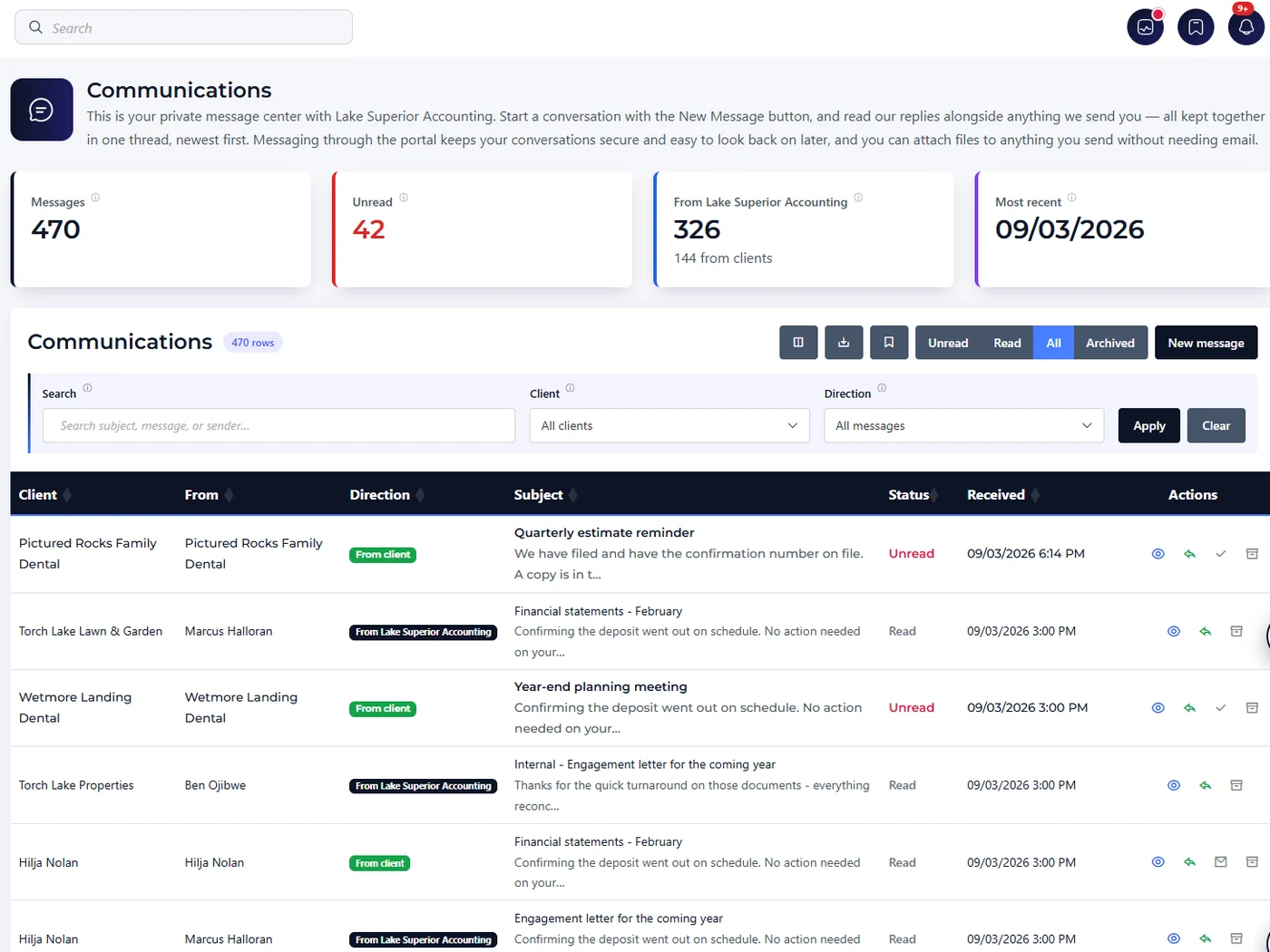Reply to the Torch Lake Lawn & Garden message
1270x952 pixels.
click(1205, 631)
